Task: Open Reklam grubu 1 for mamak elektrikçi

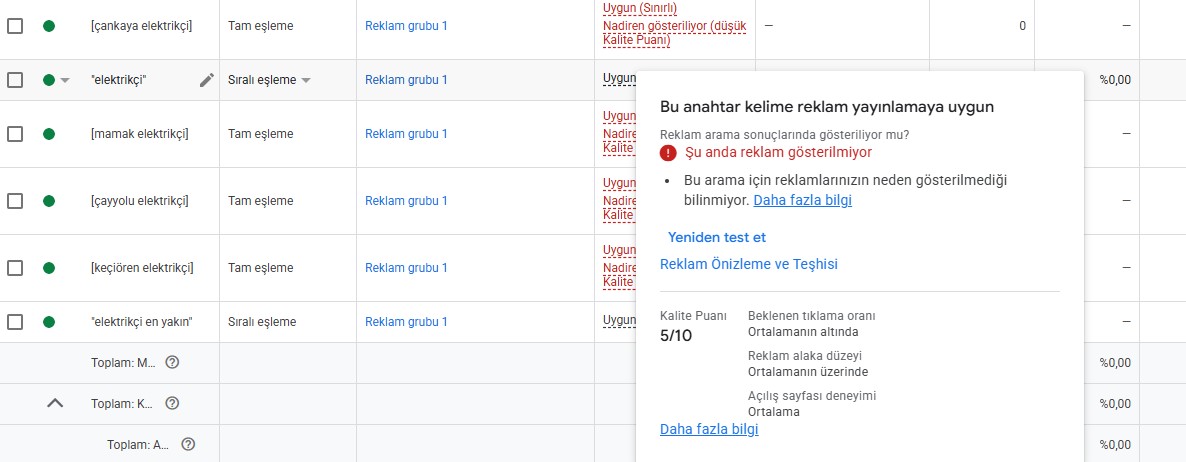Action: pos(406,134)
